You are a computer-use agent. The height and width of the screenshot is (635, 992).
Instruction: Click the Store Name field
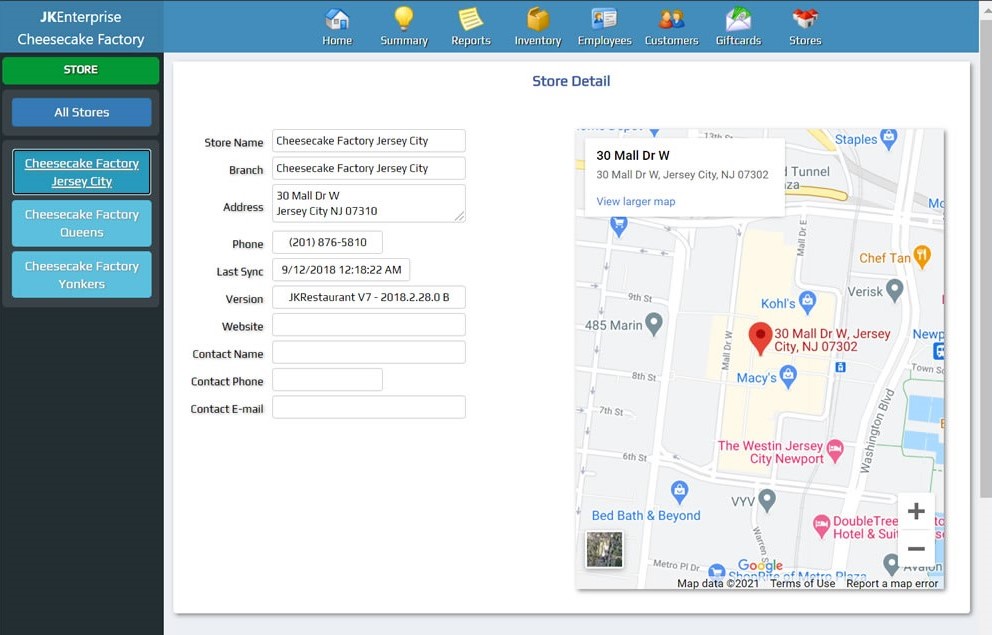(369, 141)
